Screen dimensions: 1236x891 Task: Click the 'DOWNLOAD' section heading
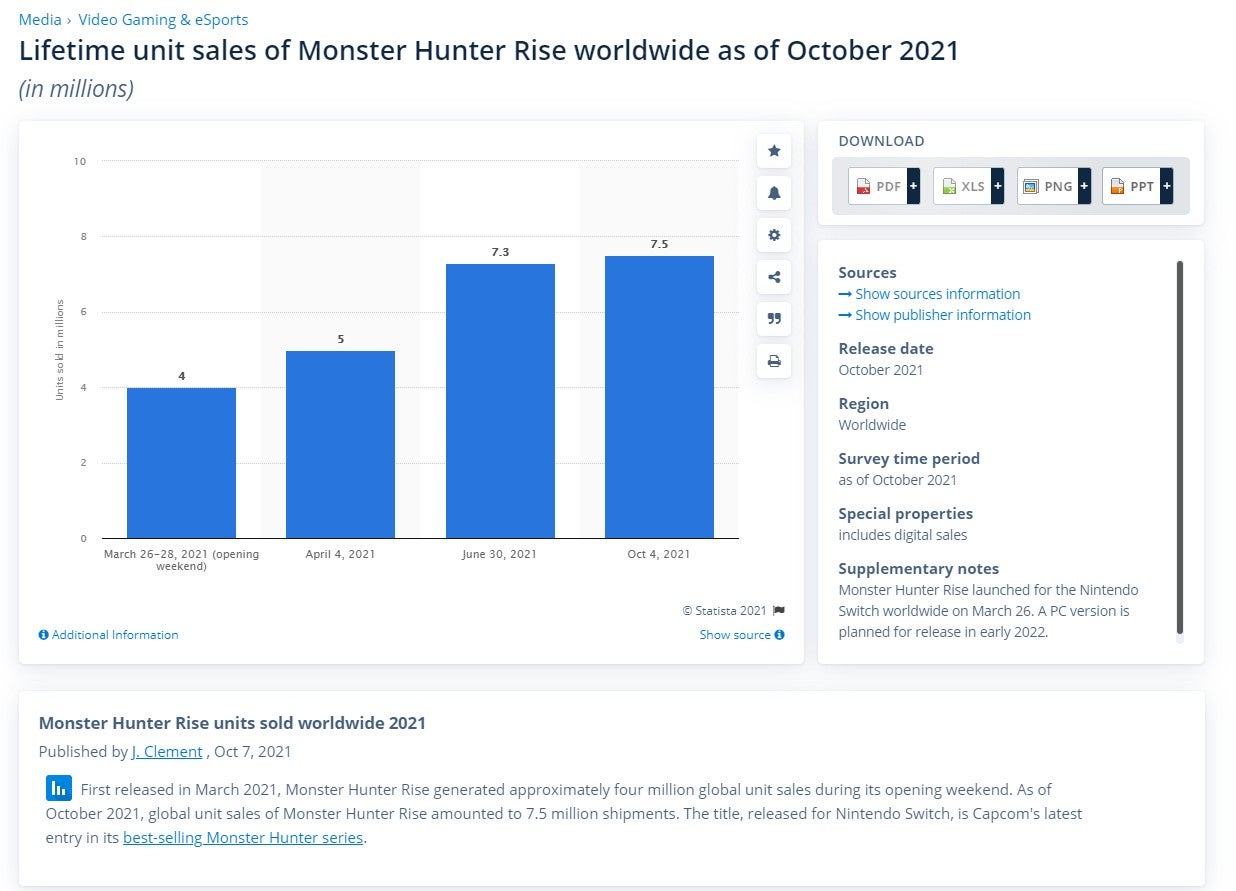pyautogui.click(x=881, y=141)
